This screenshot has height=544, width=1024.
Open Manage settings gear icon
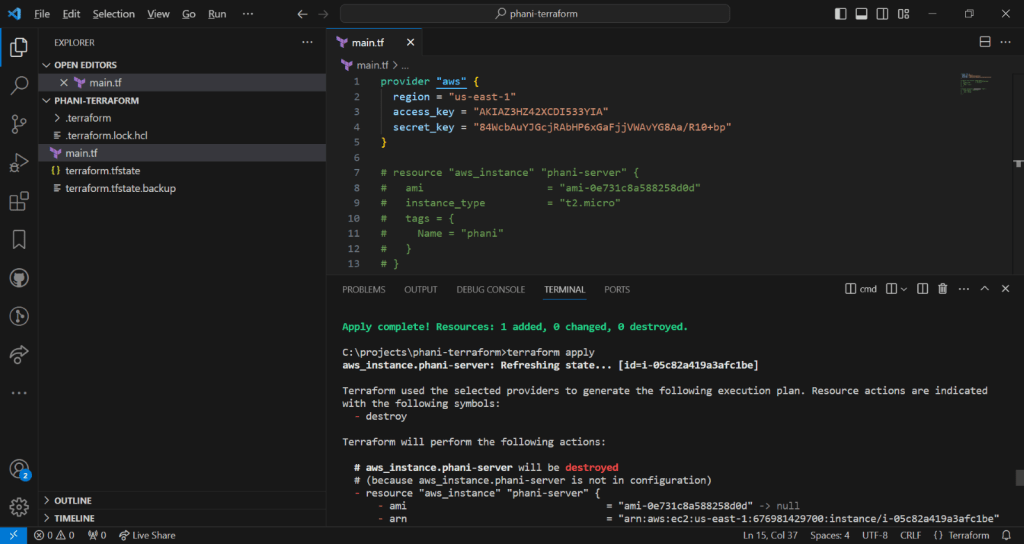[x=18, y=507]
